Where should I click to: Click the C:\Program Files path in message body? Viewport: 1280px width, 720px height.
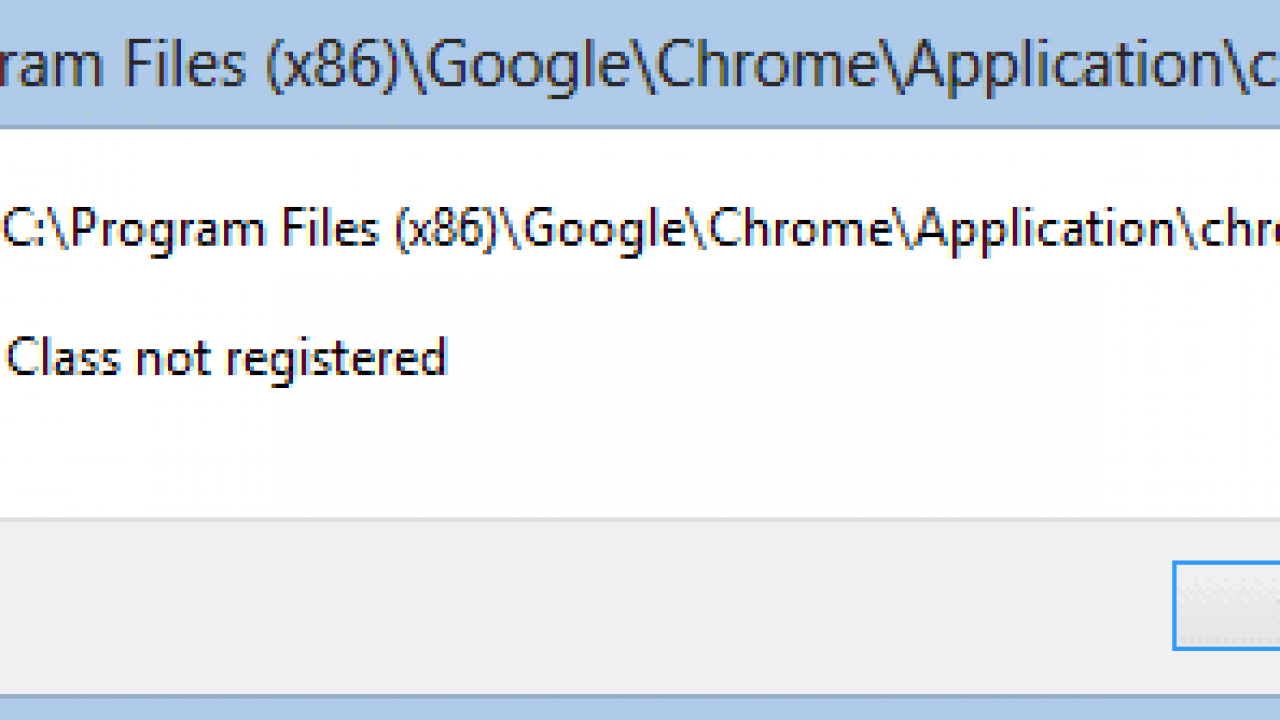[x=640, y=231]
